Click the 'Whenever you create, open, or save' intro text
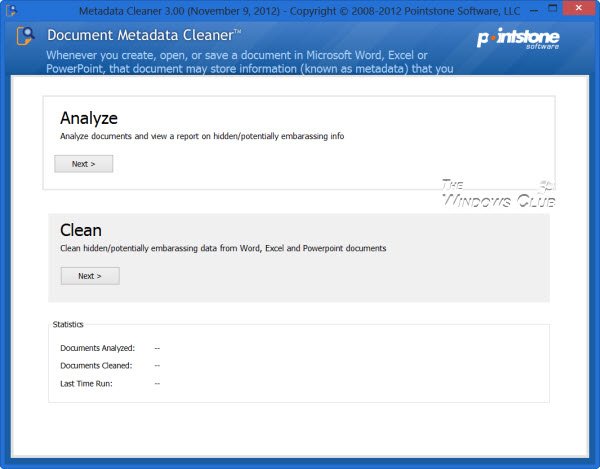 [x=249, y=62]
